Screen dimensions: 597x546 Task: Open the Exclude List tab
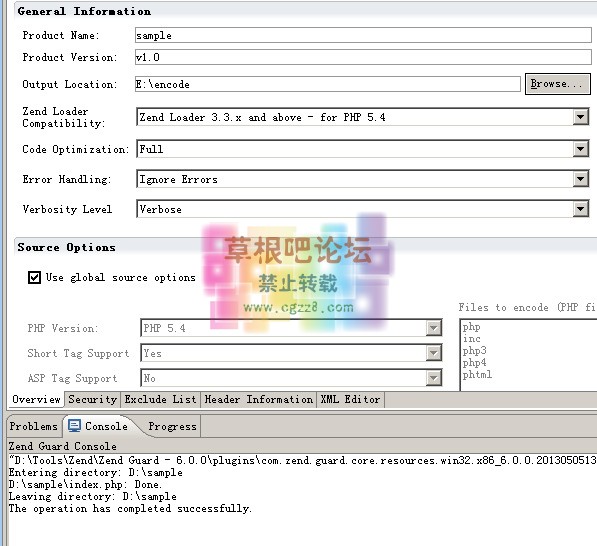[160, 399]
